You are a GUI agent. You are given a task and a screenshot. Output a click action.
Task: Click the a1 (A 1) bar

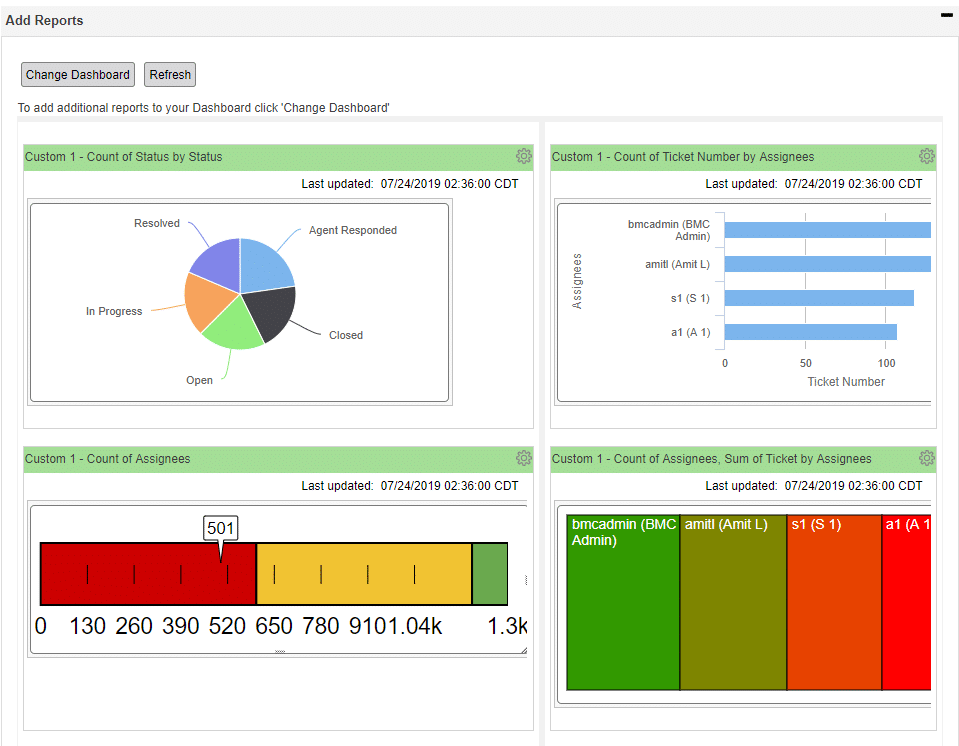tap(810, 332)
